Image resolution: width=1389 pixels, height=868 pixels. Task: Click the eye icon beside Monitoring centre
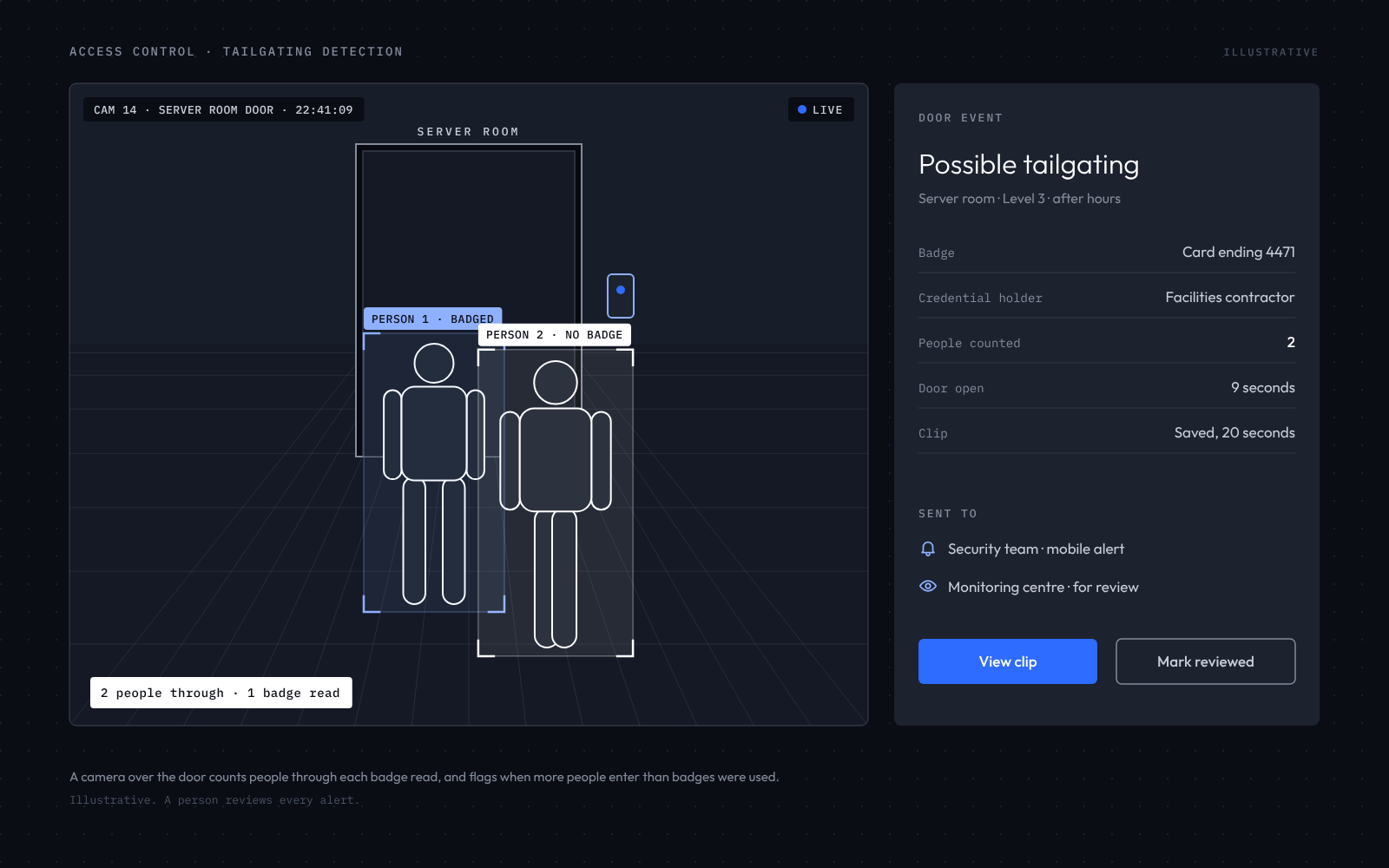pyautogui.click(x=928, y=586)
